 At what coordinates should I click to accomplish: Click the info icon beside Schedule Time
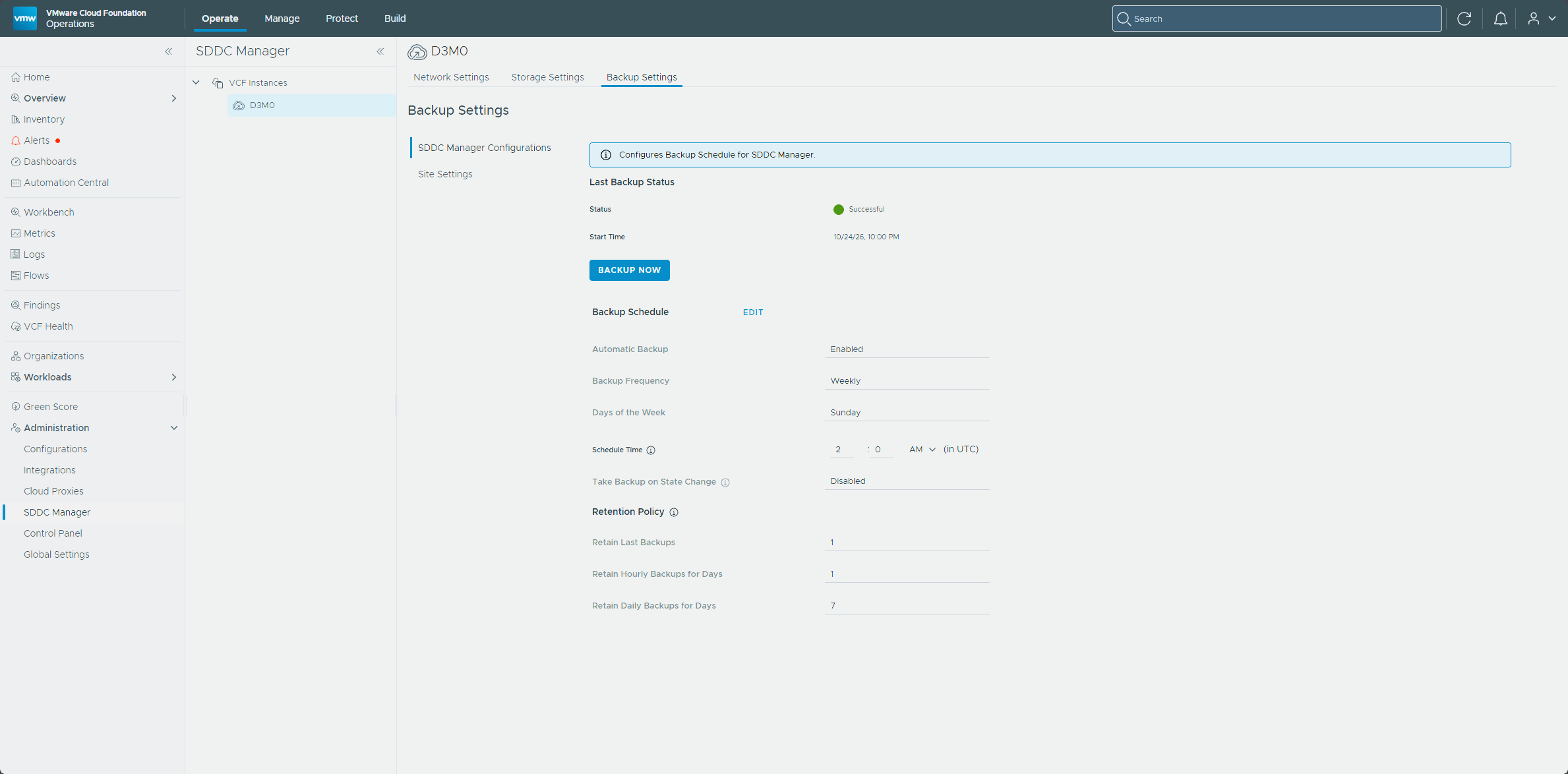pyautogui.click(x=651, y=450)
